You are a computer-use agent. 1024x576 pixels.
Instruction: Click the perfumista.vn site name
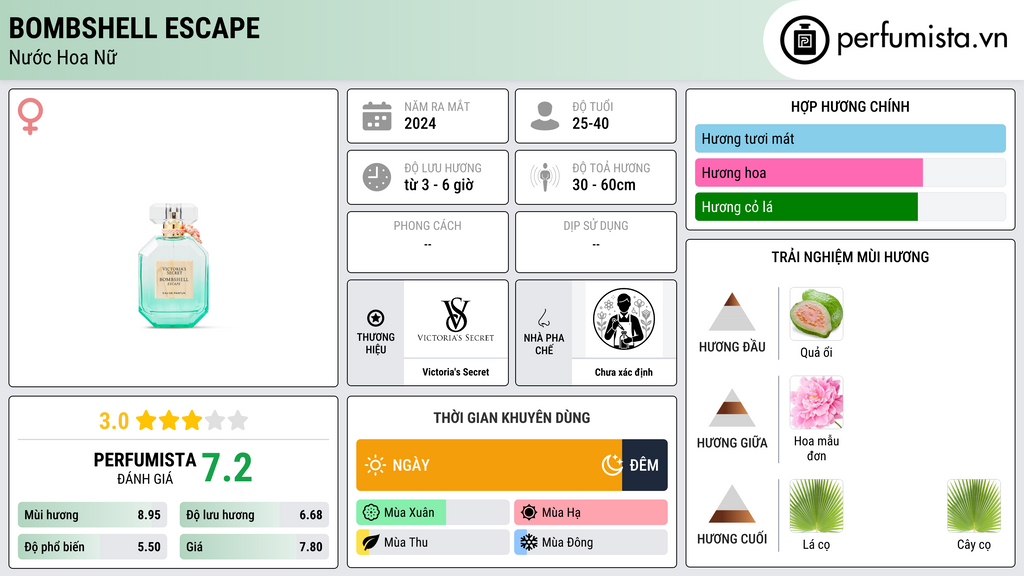pyautogui.click(x=922, y=38)
